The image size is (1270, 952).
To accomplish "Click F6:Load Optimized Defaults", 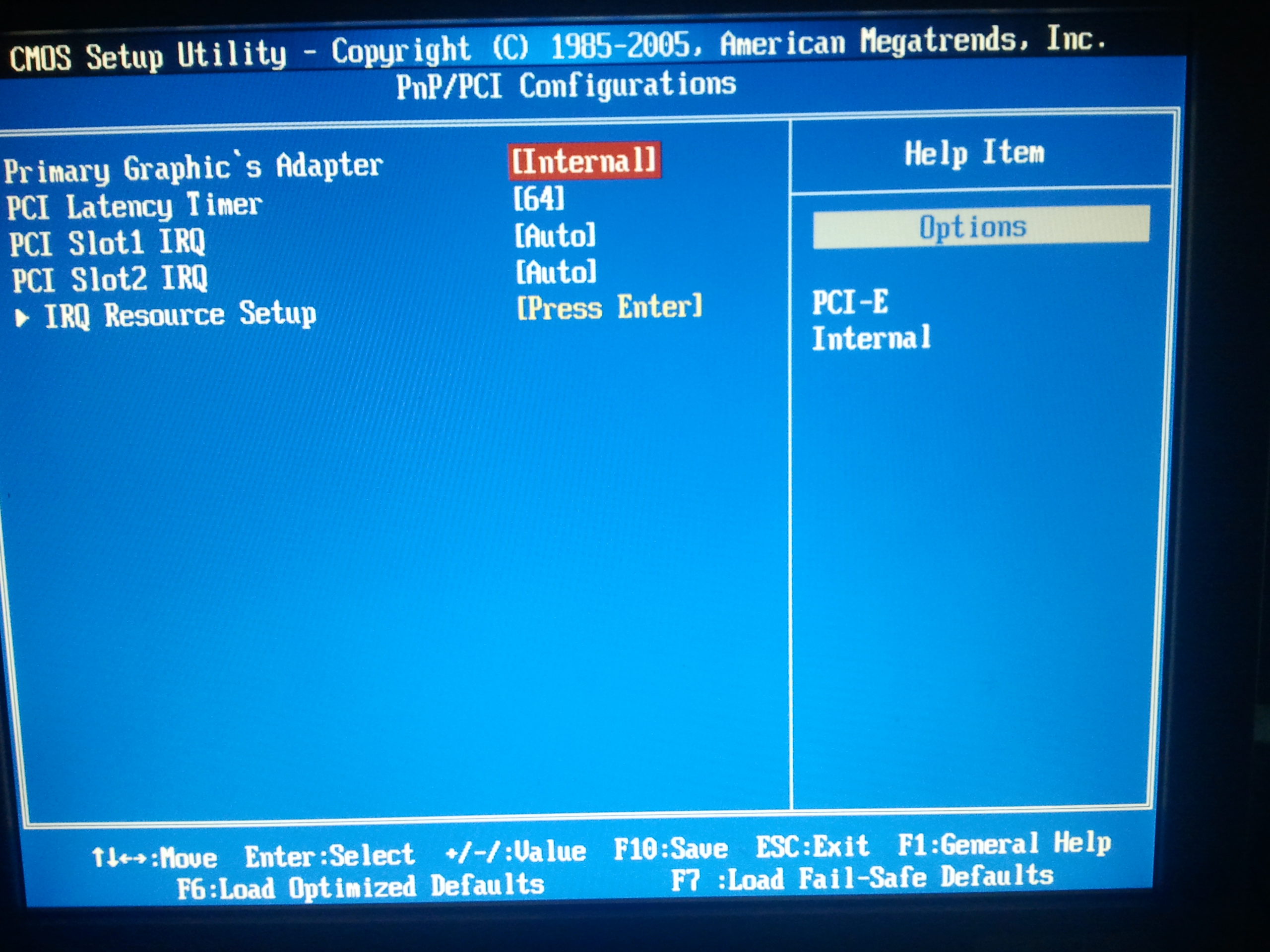I will (x=360, y=888).
